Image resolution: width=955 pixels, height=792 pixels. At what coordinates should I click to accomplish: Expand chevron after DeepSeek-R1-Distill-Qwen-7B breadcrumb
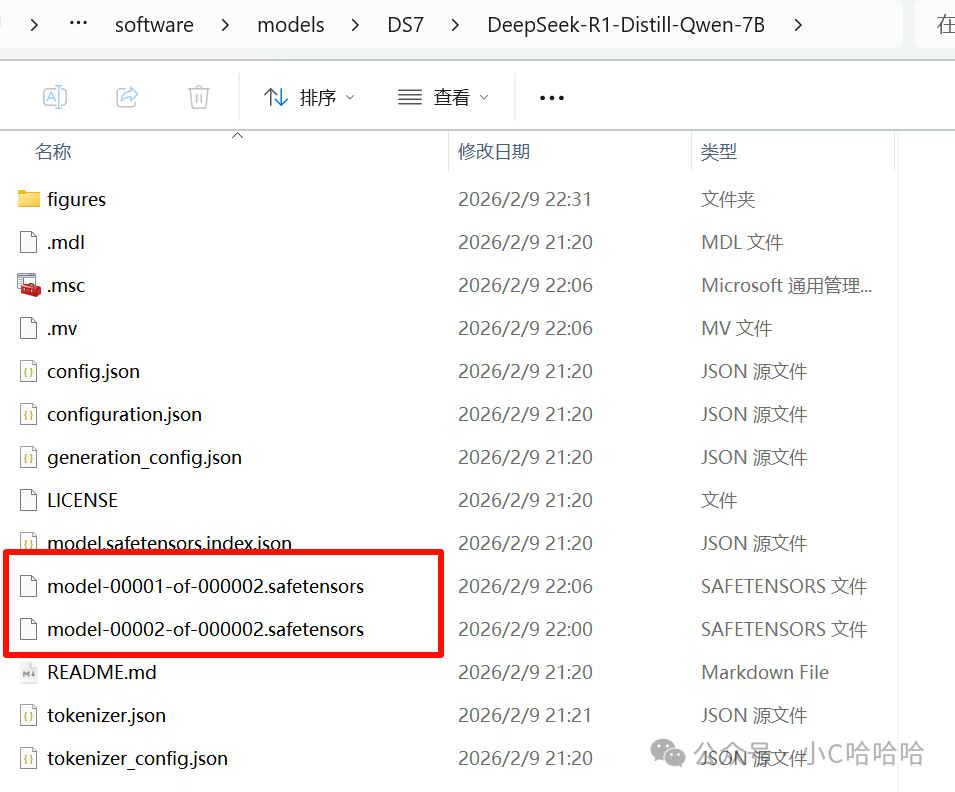[x=798, y=25]
